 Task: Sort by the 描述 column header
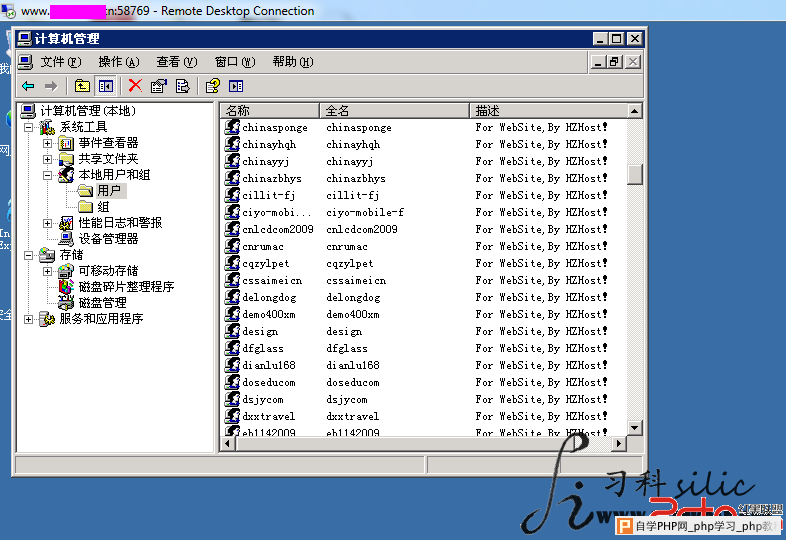point(548,110)
